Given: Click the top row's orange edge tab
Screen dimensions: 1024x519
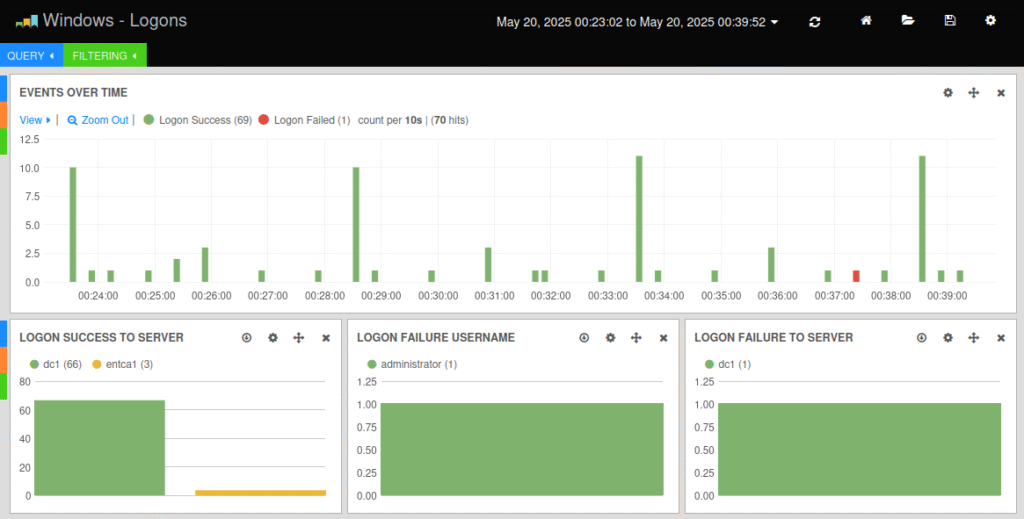Looking at the screenshot, I should pyautogui.click(x=3, y=115).
